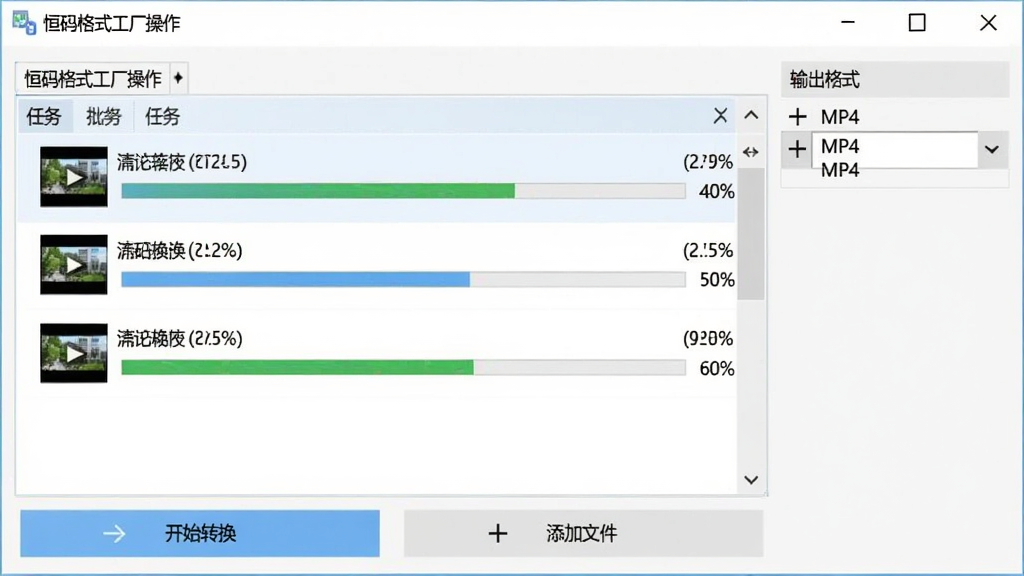1024x576 pixels.
Task: Click the vertical scrollbar thumb of task list
Action: tap(751, 234)
